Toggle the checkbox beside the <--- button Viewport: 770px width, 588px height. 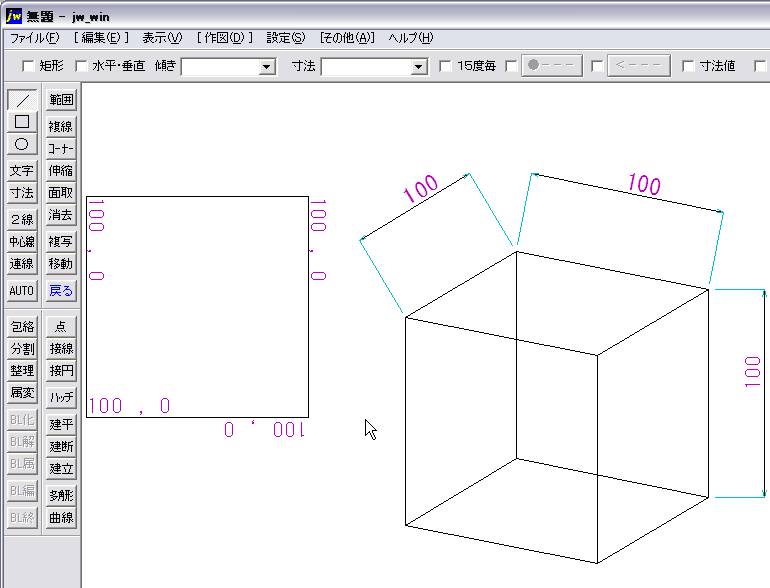[x=597, y=65]
